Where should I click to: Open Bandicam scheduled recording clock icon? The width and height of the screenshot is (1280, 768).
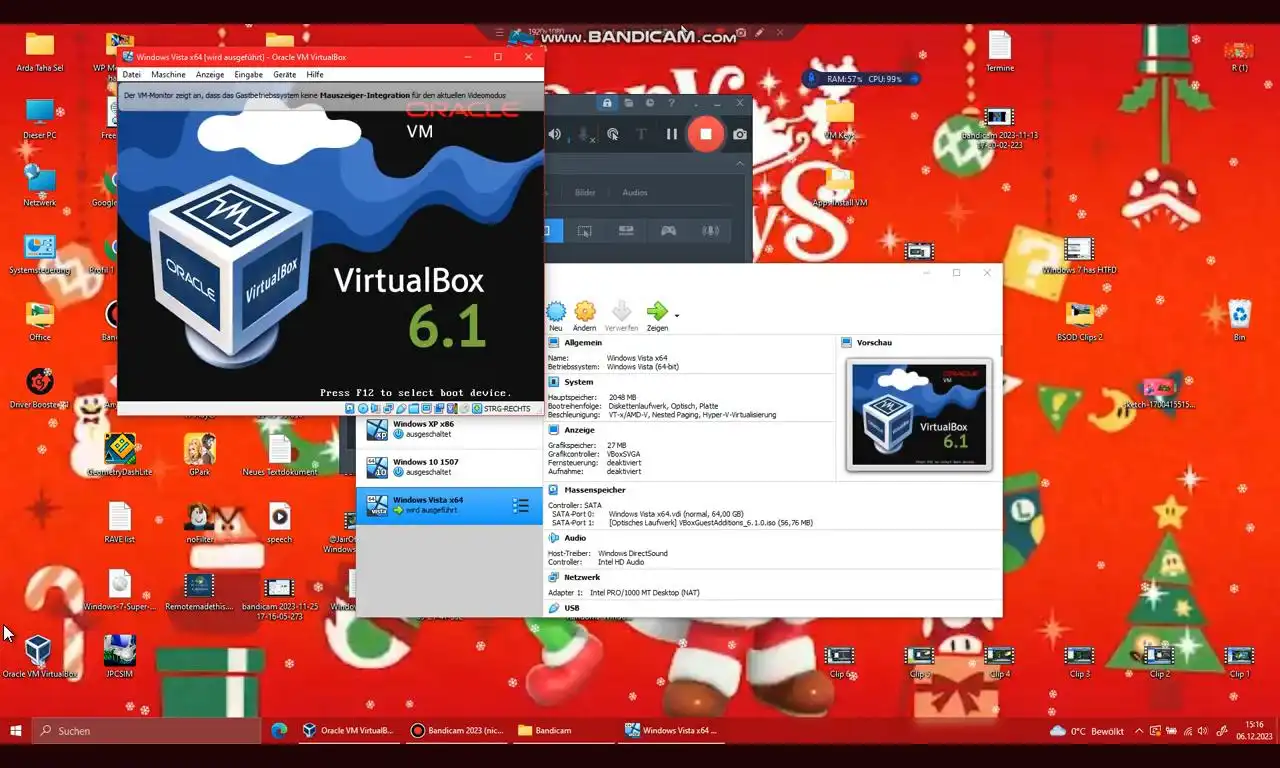(650, 103)
